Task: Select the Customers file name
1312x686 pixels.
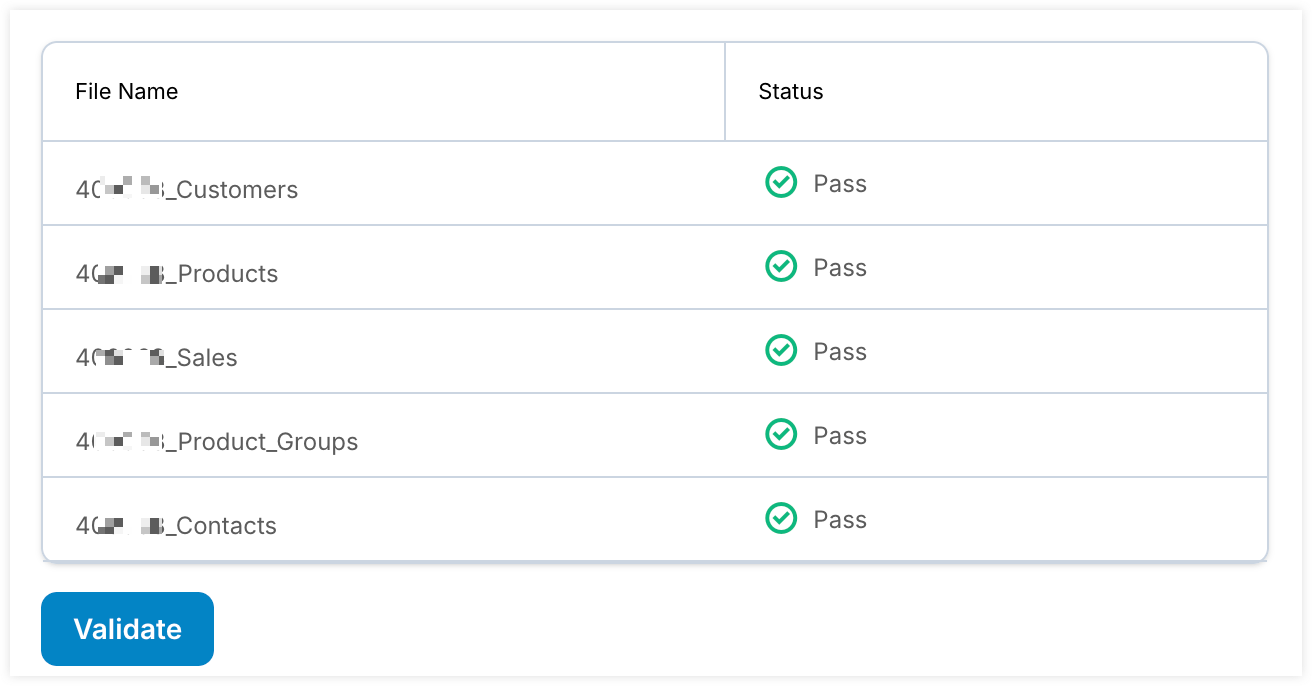Action: 187,190
